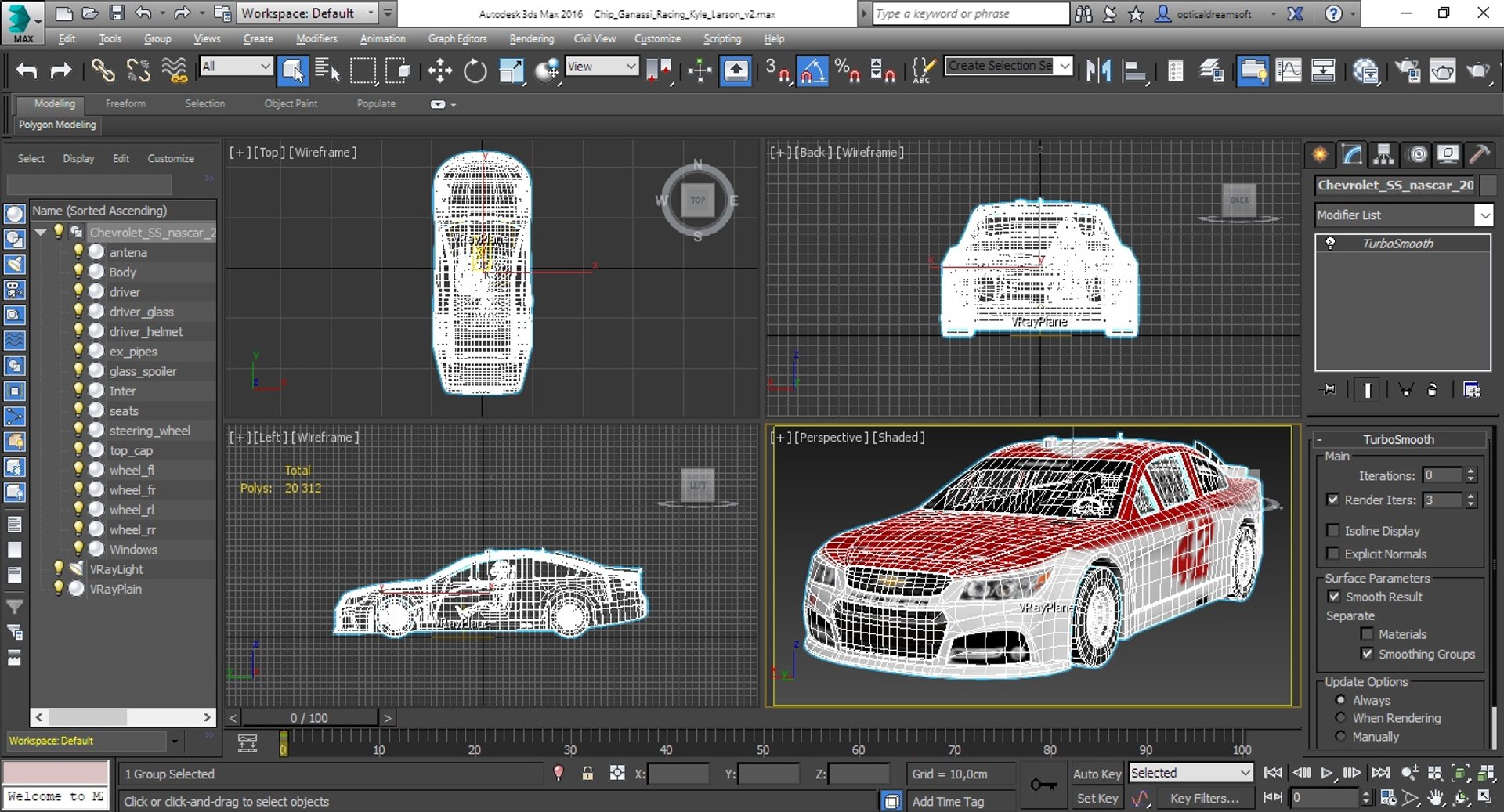The image size is (1504, 812).
Task: Click the Render Production teapot icon
Action: pyautogui.click(x=1477, y=70)
